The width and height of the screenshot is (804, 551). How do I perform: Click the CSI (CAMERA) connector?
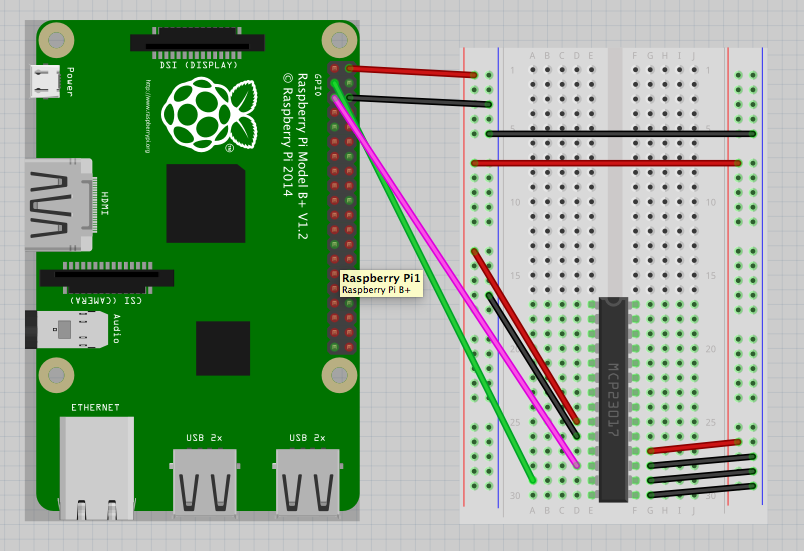[107, 277]
